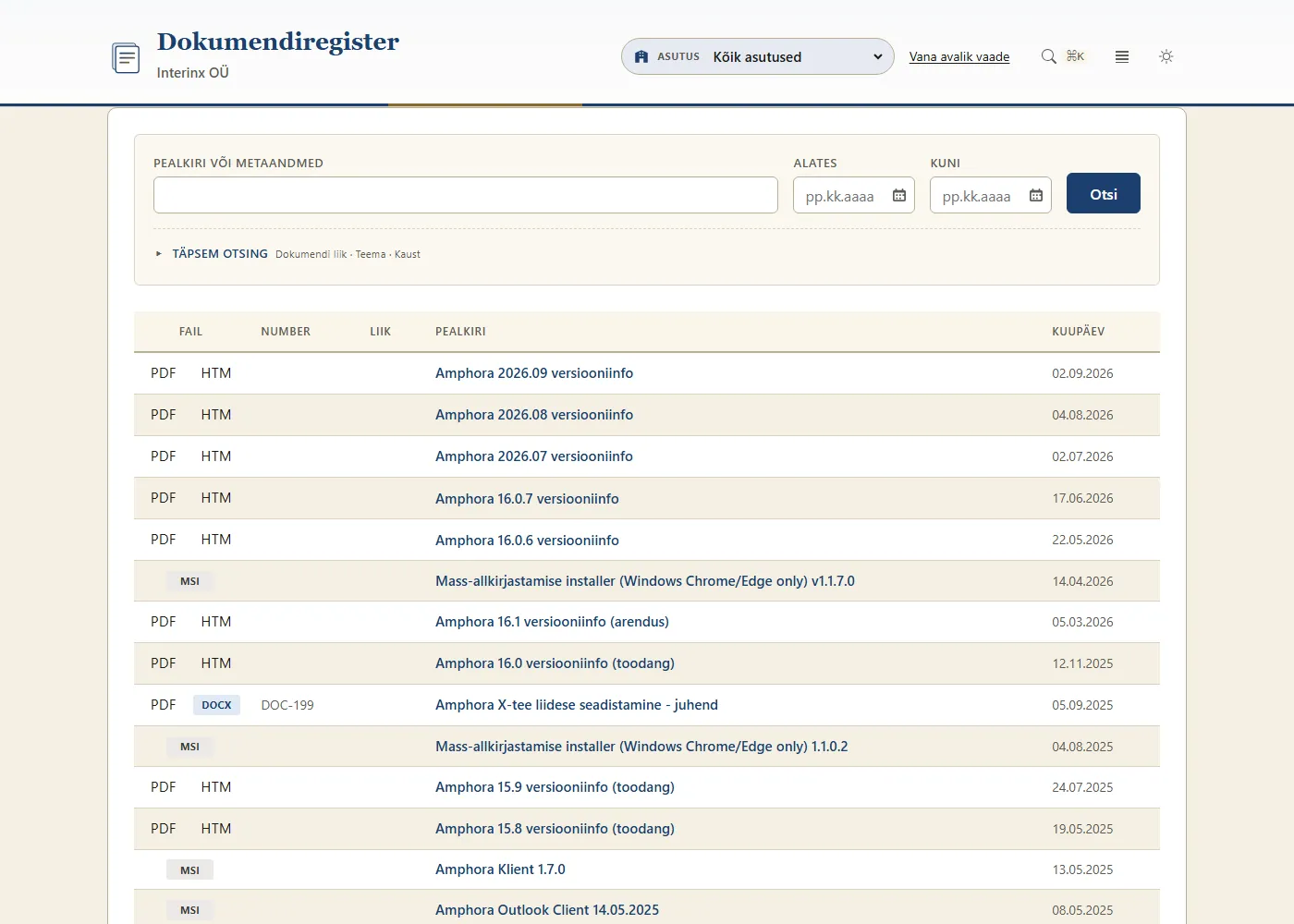
Task: Open search via the magnifier icon
Action: (x=1049, y=56)
